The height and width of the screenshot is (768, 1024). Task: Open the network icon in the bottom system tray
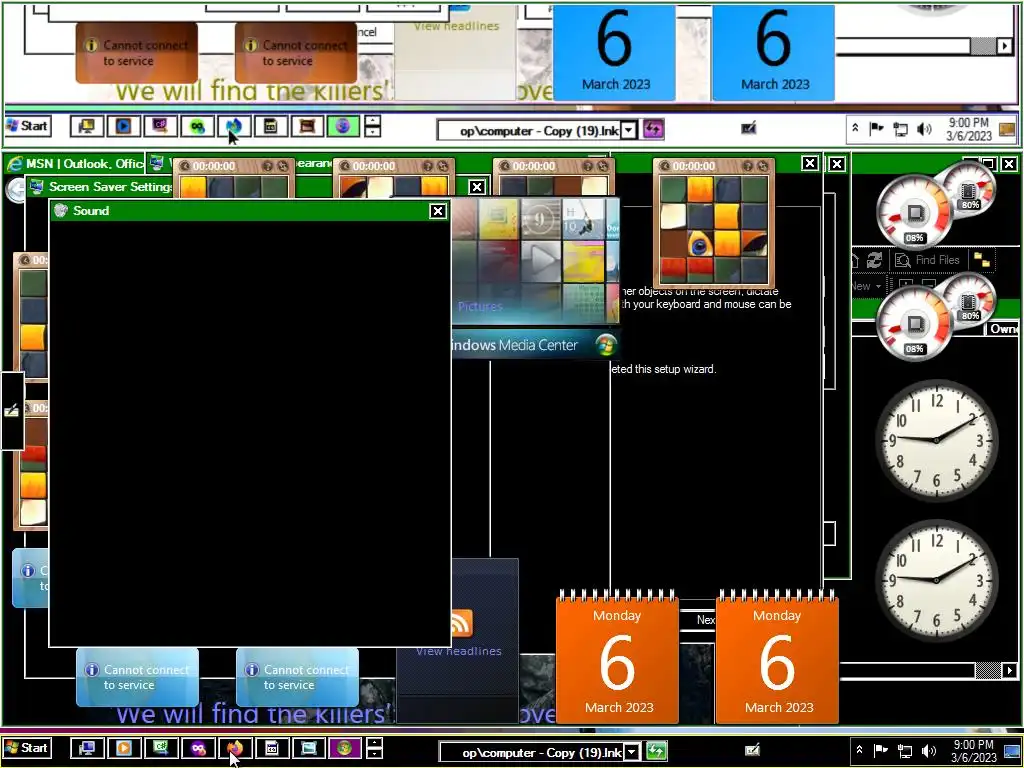click(904, 751)
